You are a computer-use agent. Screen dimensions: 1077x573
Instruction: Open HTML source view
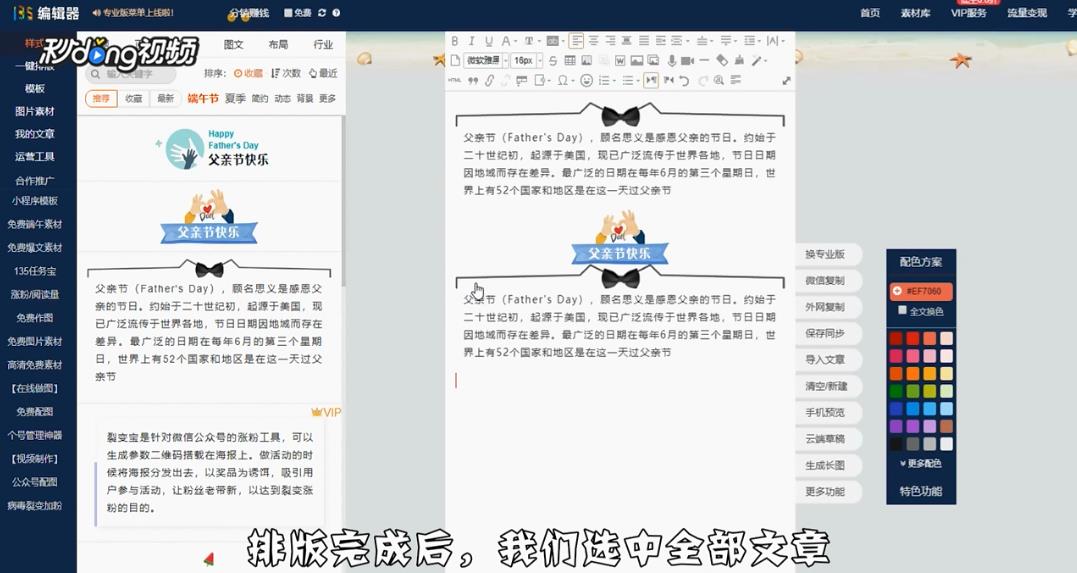[454, 80]
